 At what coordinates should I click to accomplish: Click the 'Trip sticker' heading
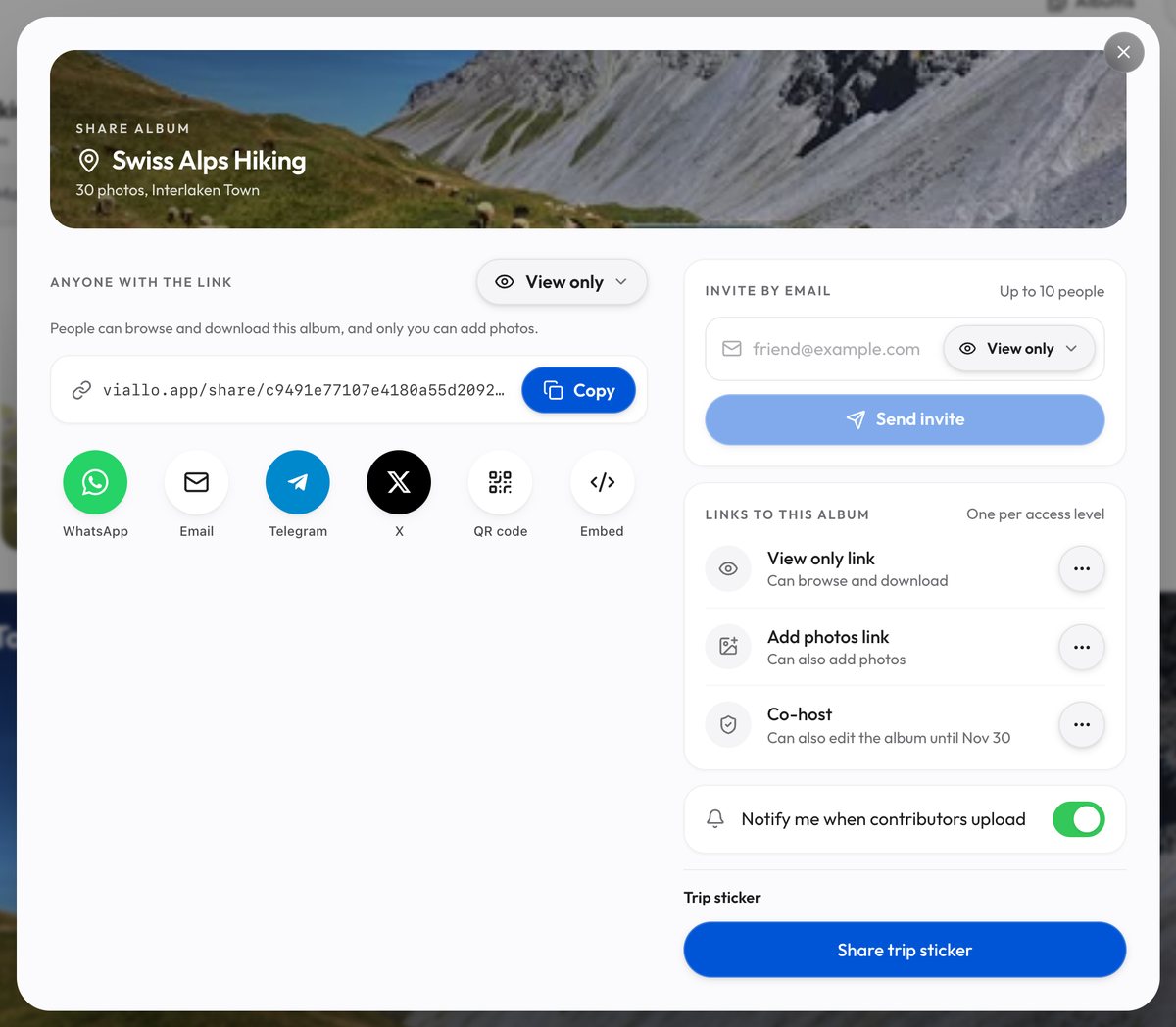[x=722, y=898]
